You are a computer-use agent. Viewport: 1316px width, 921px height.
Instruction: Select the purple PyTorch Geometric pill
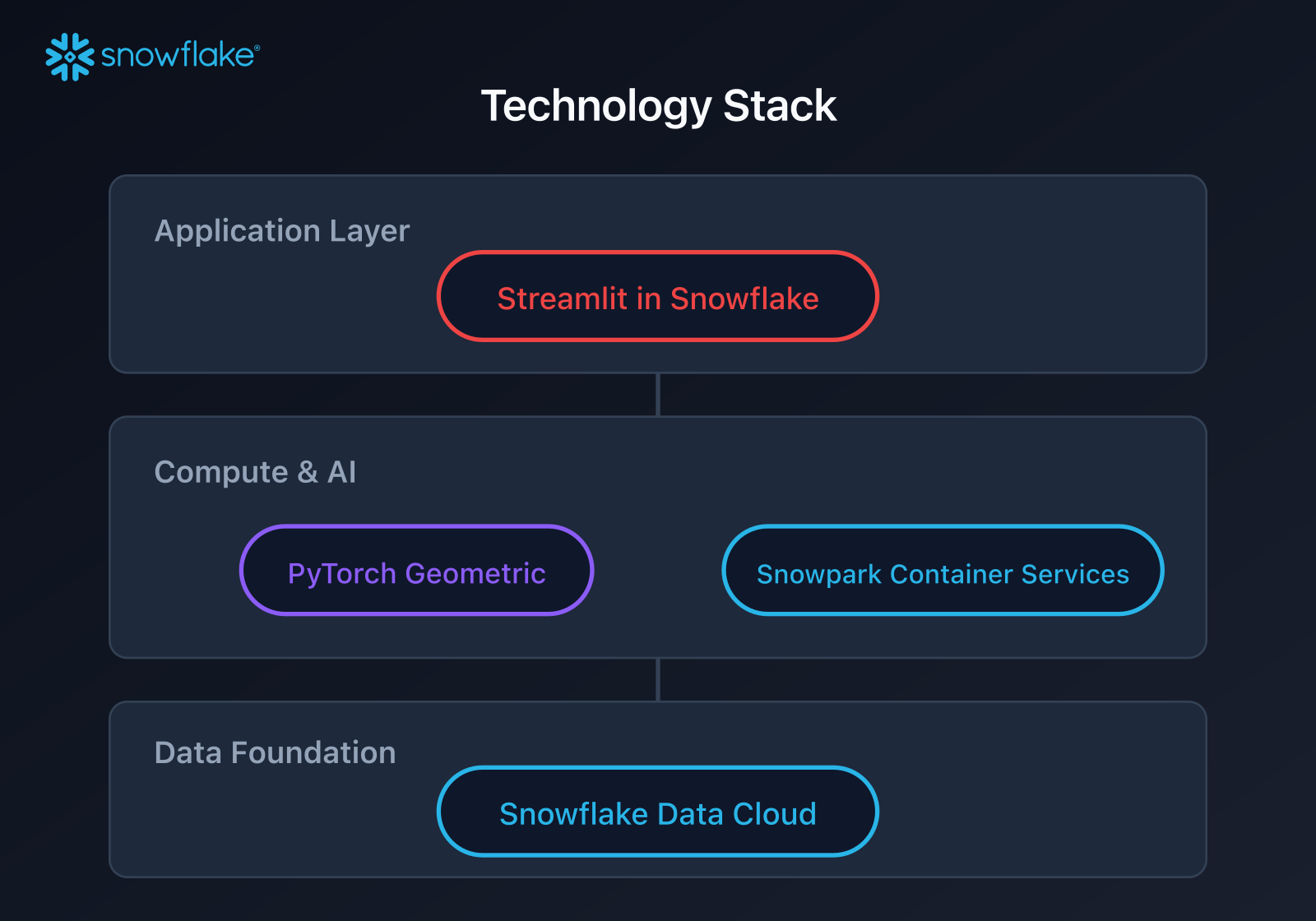pyautogui.click(x=416, y=572)
